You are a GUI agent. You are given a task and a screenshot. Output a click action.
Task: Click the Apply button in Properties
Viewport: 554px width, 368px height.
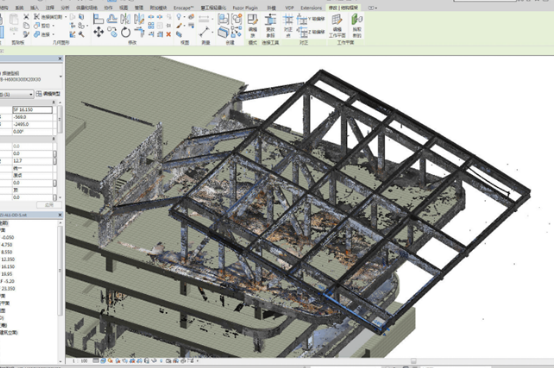49,205
